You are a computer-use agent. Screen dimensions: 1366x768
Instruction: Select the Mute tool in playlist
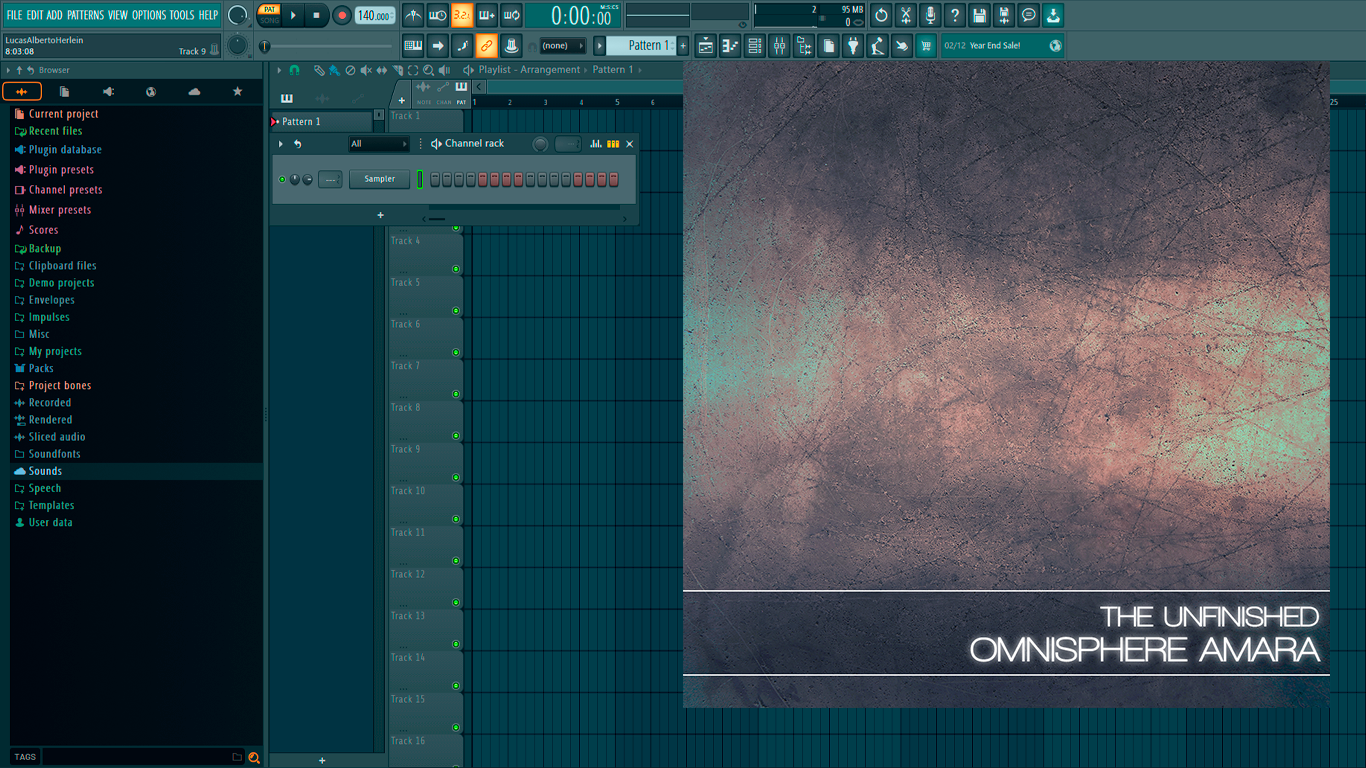click(366, 70)
